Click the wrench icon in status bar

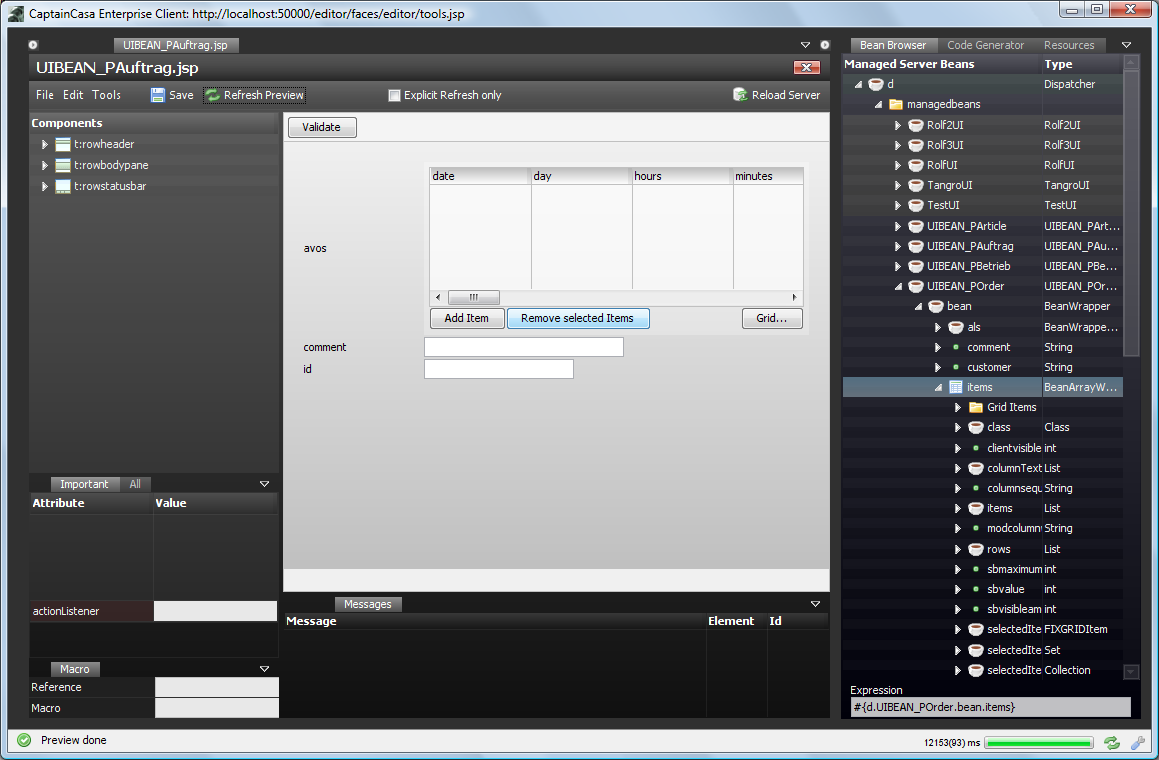[1138, 743]
